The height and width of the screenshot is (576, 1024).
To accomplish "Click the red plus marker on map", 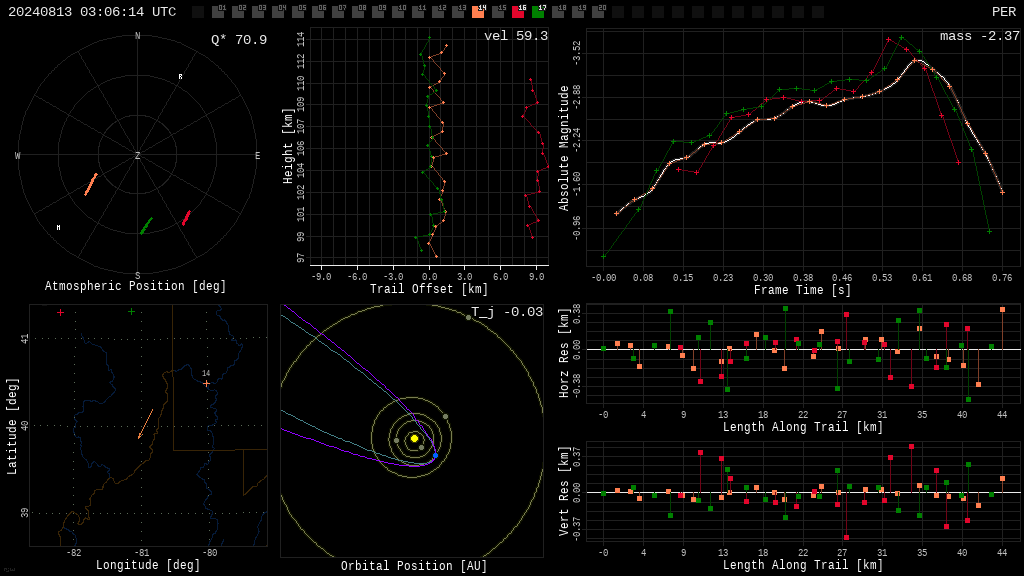I will (x=61, y=313).
